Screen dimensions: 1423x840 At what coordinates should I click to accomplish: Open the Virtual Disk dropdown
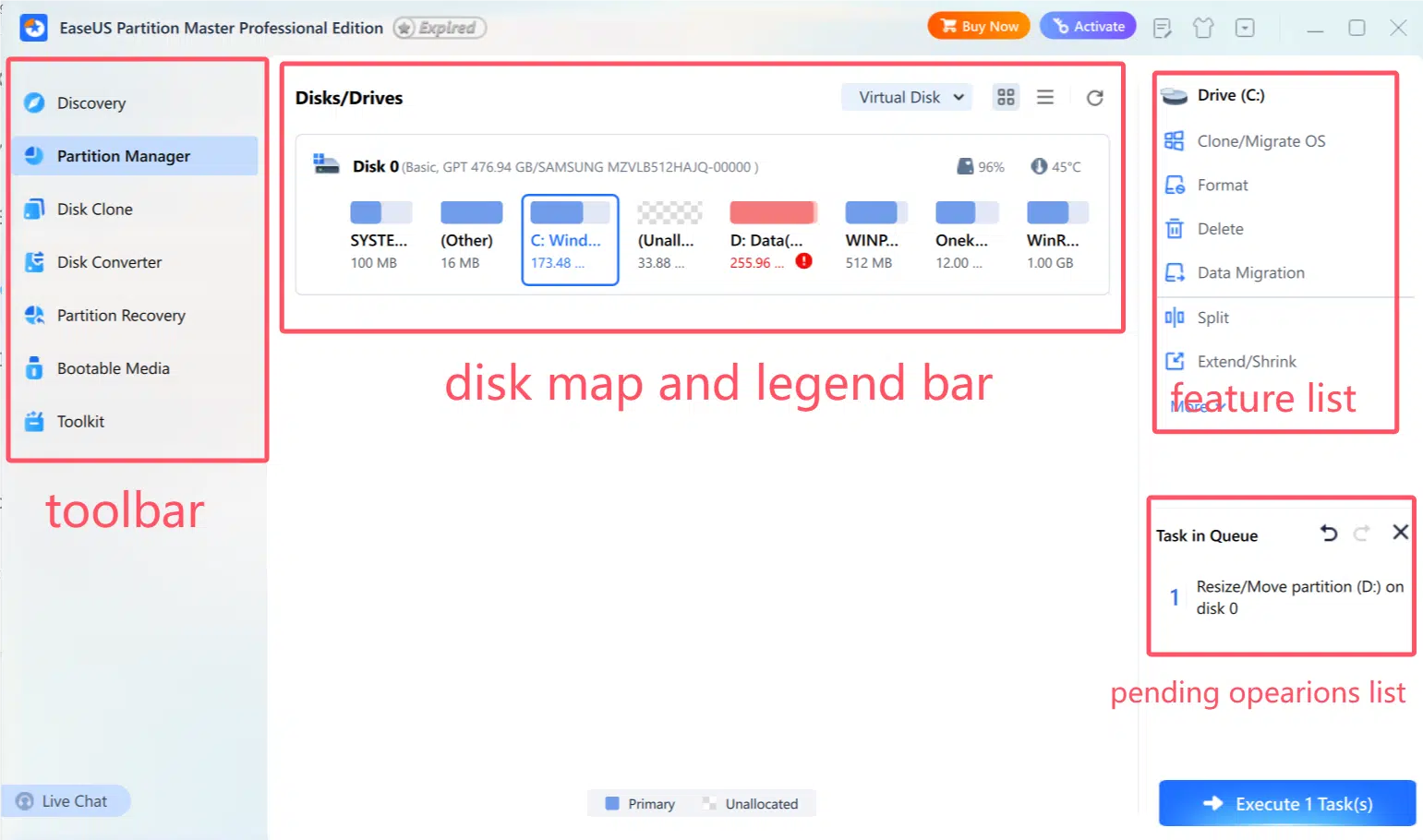tap(906, 97)
